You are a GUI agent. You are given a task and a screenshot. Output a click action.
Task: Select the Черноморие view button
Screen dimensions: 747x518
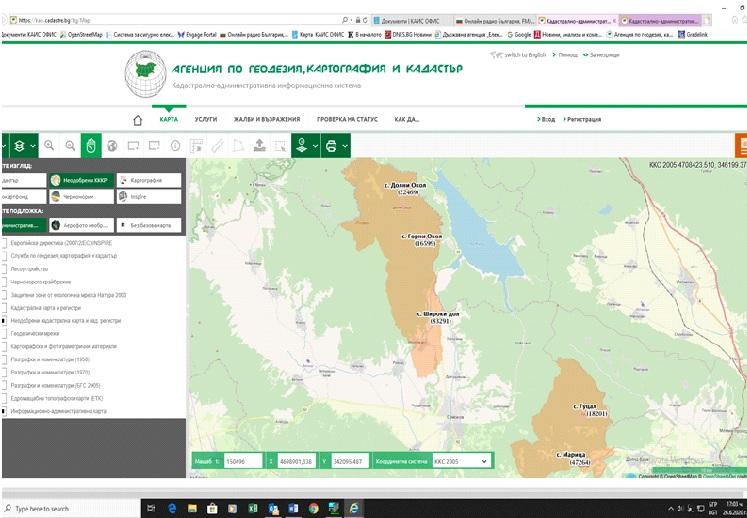click(81, 197)
